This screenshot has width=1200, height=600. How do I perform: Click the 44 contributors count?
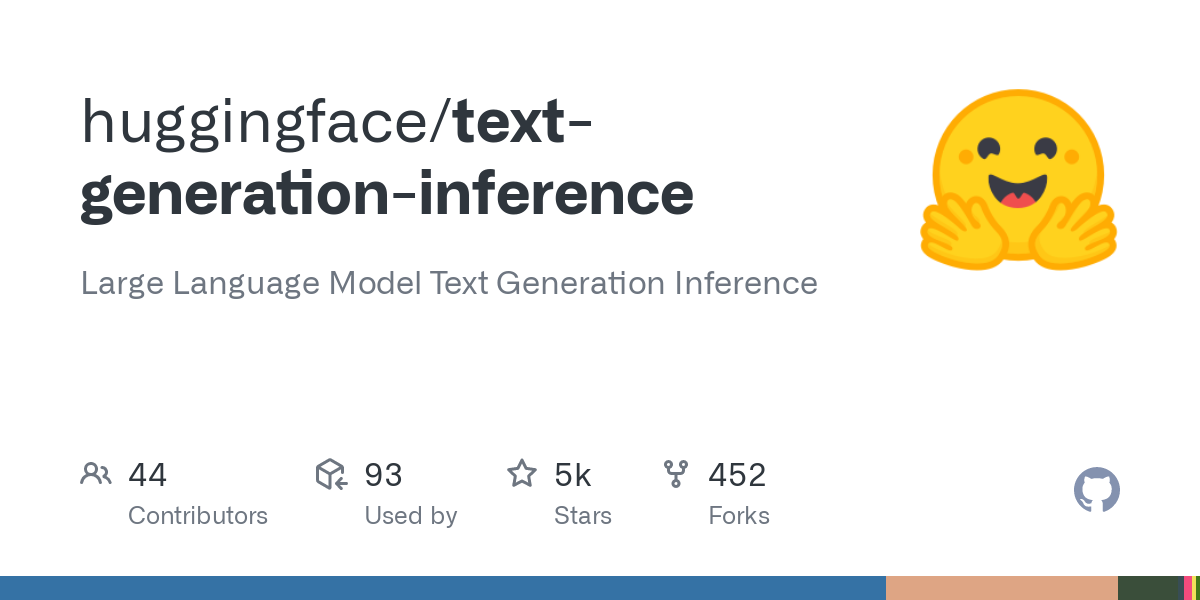pyautogui.click(x=147, y=475)
